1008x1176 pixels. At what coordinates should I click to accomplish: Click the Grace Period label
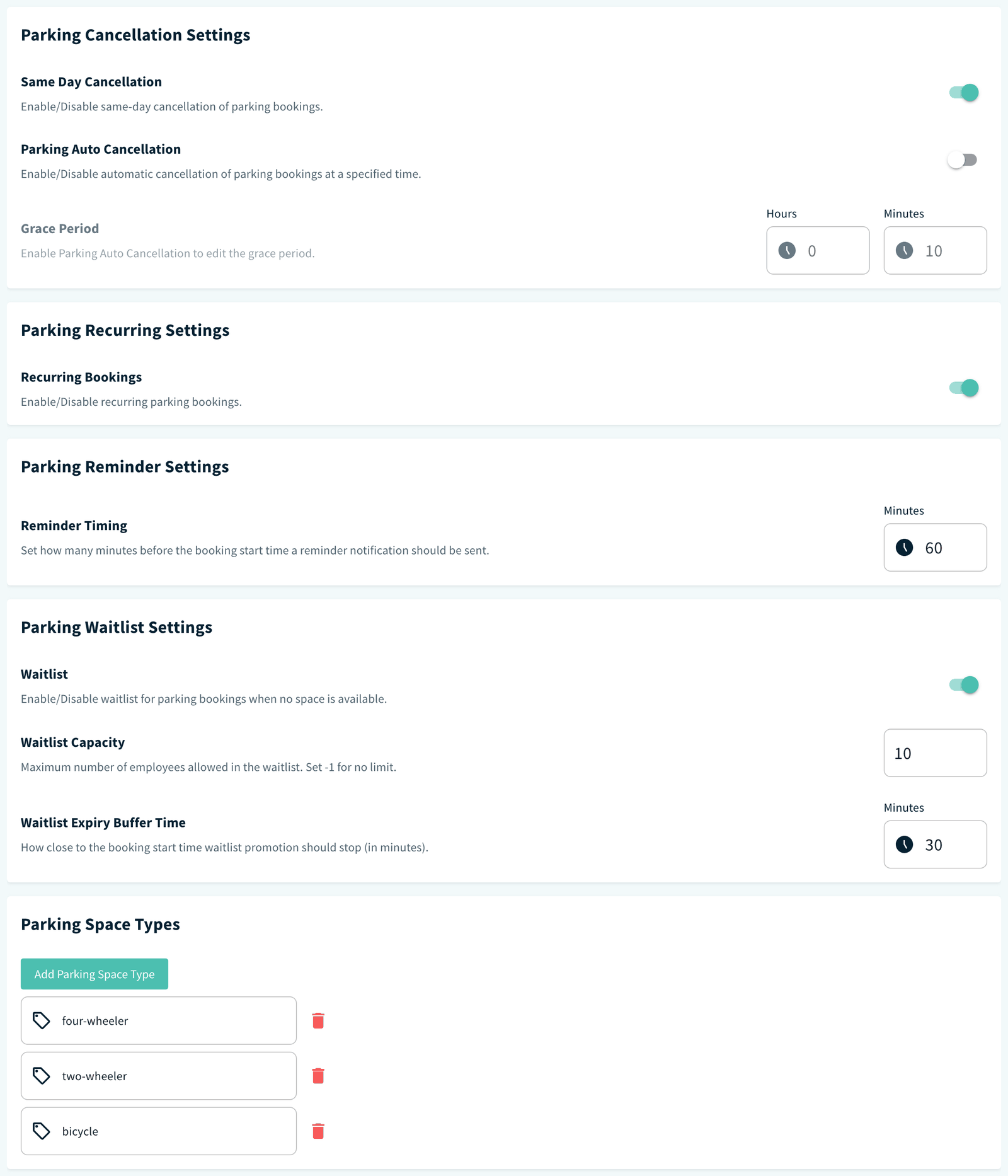(60, 229)
